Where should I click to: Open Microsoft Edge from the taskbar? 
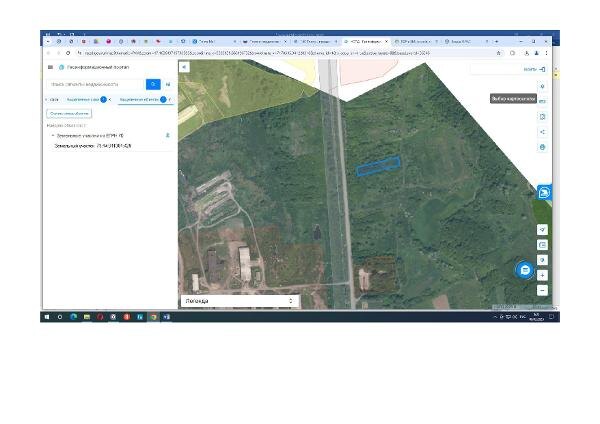point(73,317)
